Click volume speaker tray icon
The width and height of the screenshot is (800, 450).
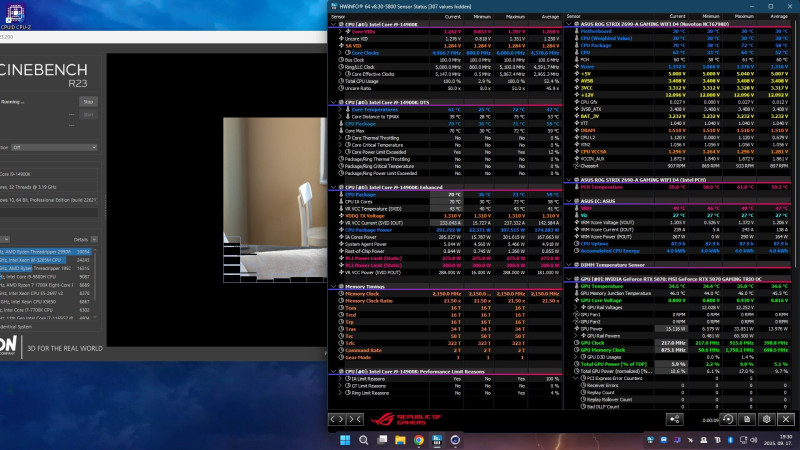tap(754, 440)
